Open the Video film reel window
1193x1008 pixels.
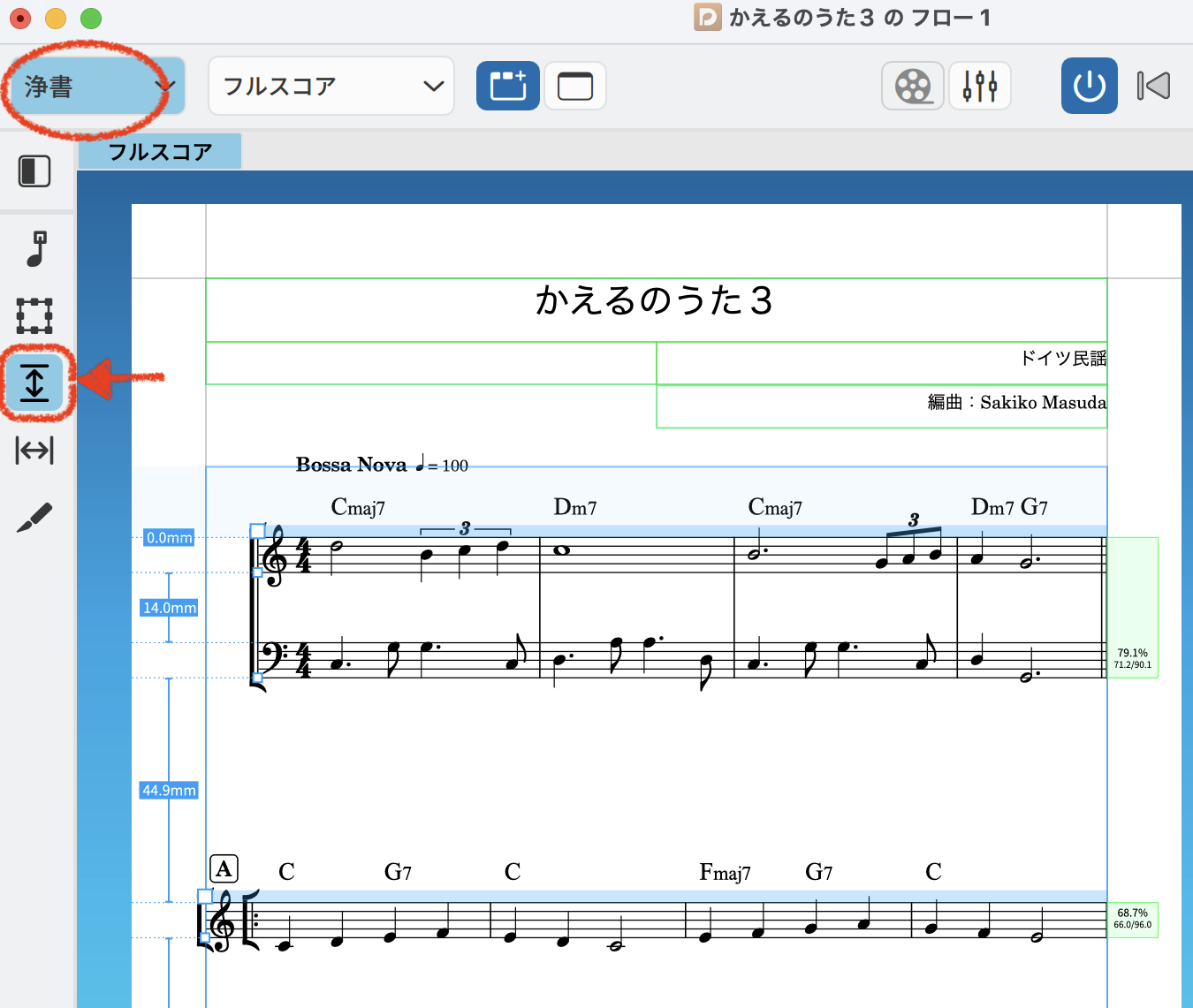[x=913, y=87]
